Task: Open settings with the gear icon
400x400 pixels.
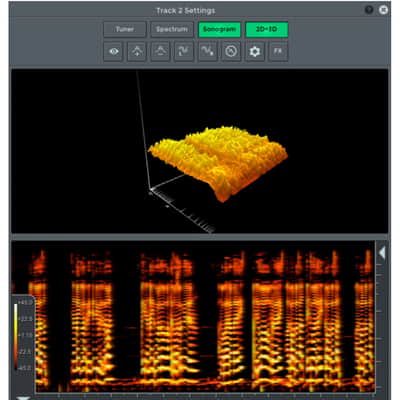Action: click(255, 52)
